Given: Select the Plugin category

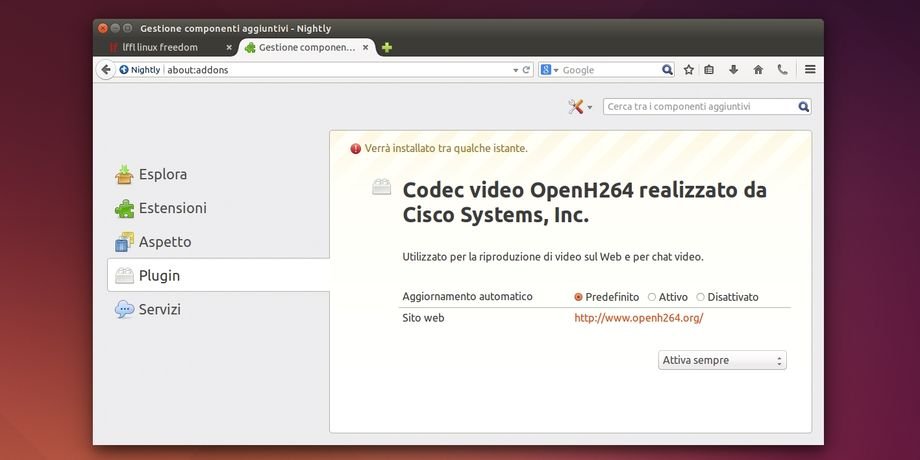Looking at the screenshot, I should [x=218, y=275].
